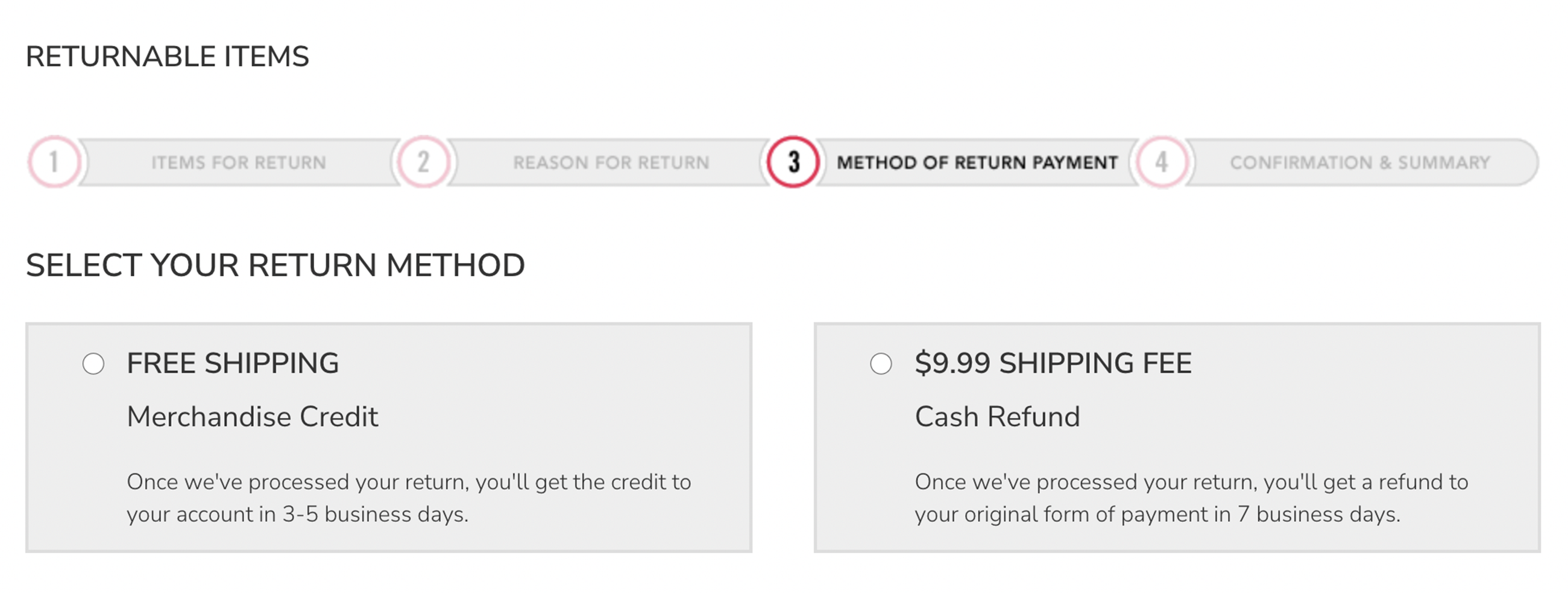This screenshot has height=593, width=1568.
Task: Click the Returnable Items heading
Action: [x=168, y=57]
